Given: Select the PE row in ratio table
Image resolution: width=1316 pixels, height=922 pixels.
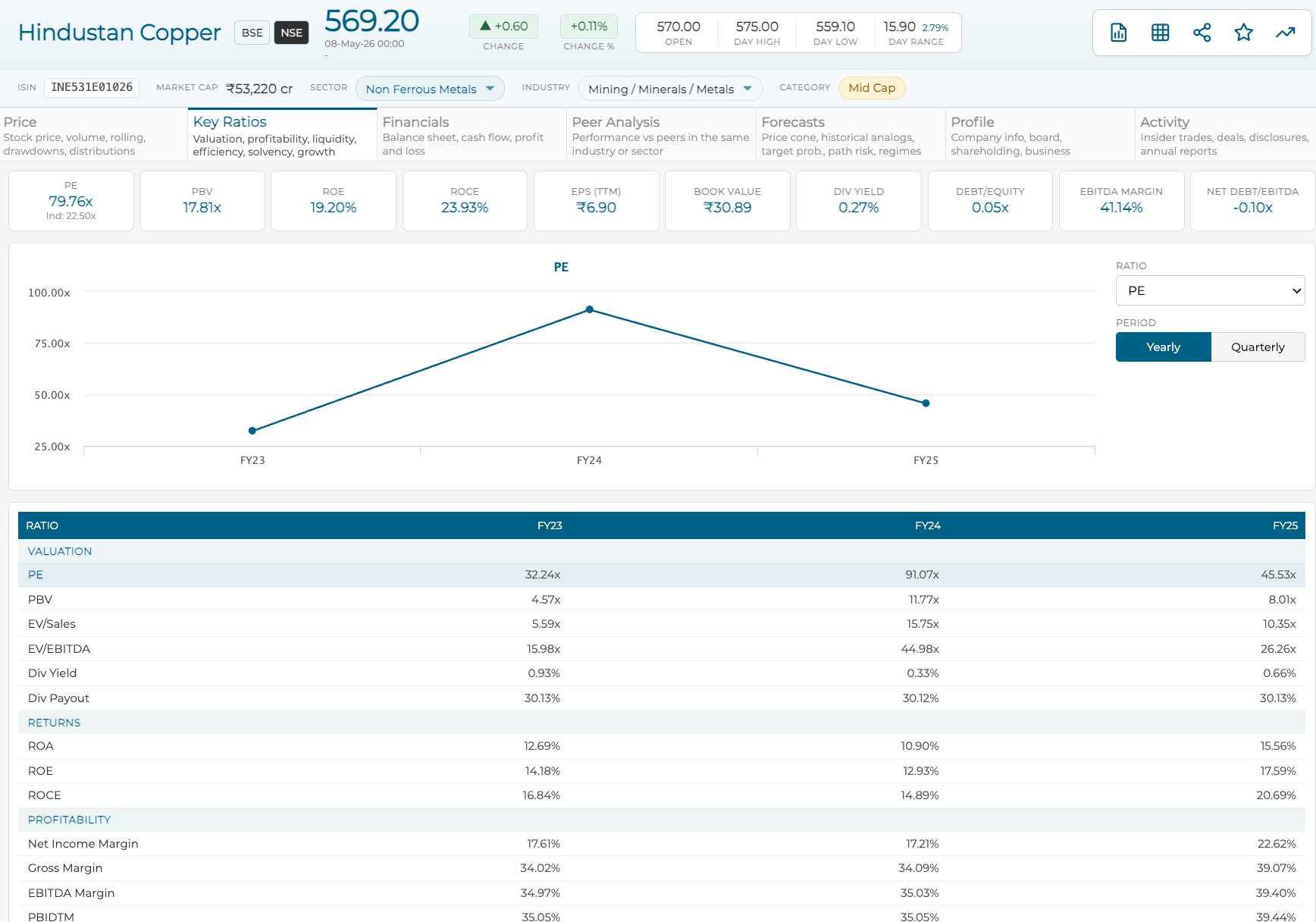Looking at the screenshot, I should click(x=662, y=575).
